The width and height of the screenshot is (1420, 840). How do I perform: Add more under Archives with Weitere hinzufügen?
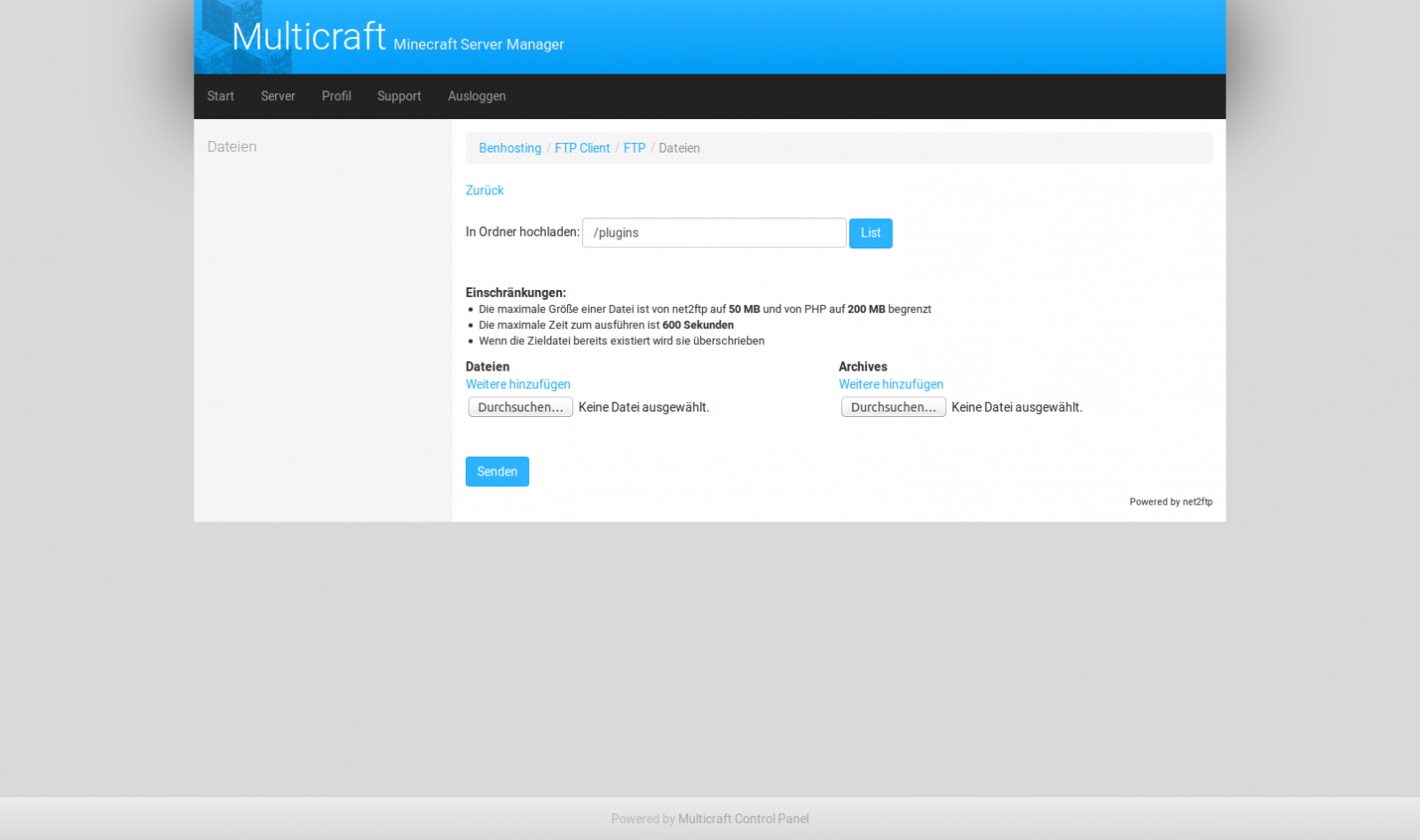(891, 384)
